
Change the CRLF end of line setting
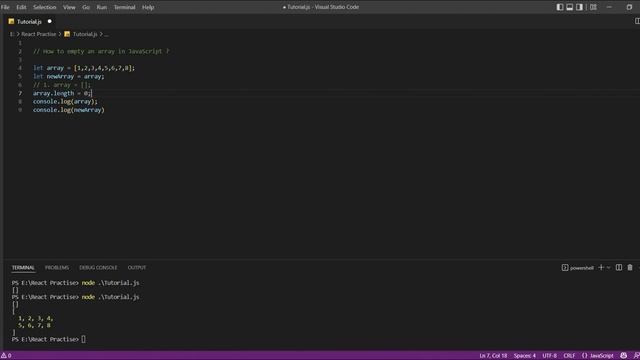click(x=569, y=356)
